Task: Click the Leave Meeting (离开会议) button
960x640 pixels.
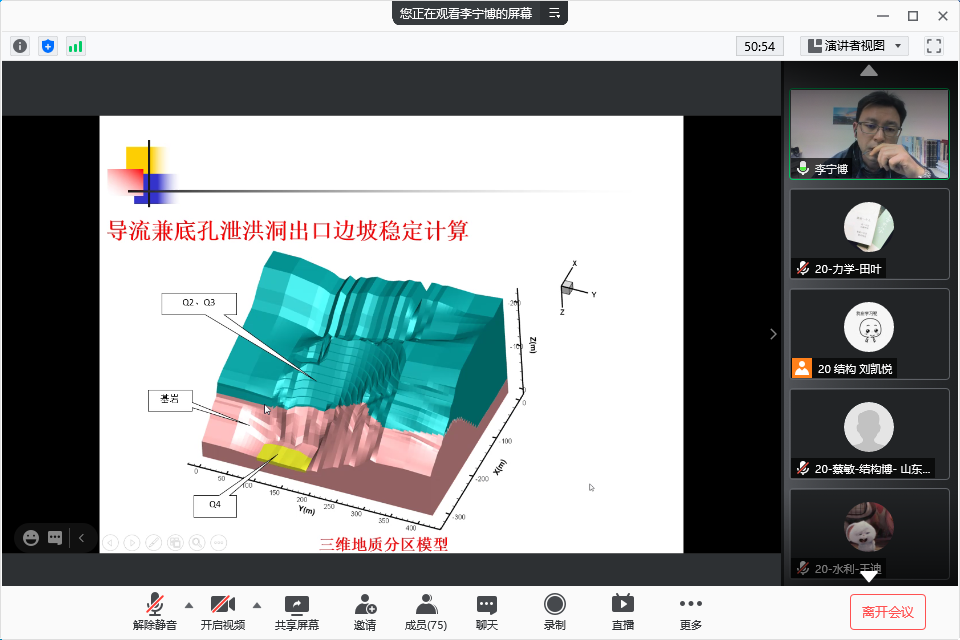Action: click(888, 611)
